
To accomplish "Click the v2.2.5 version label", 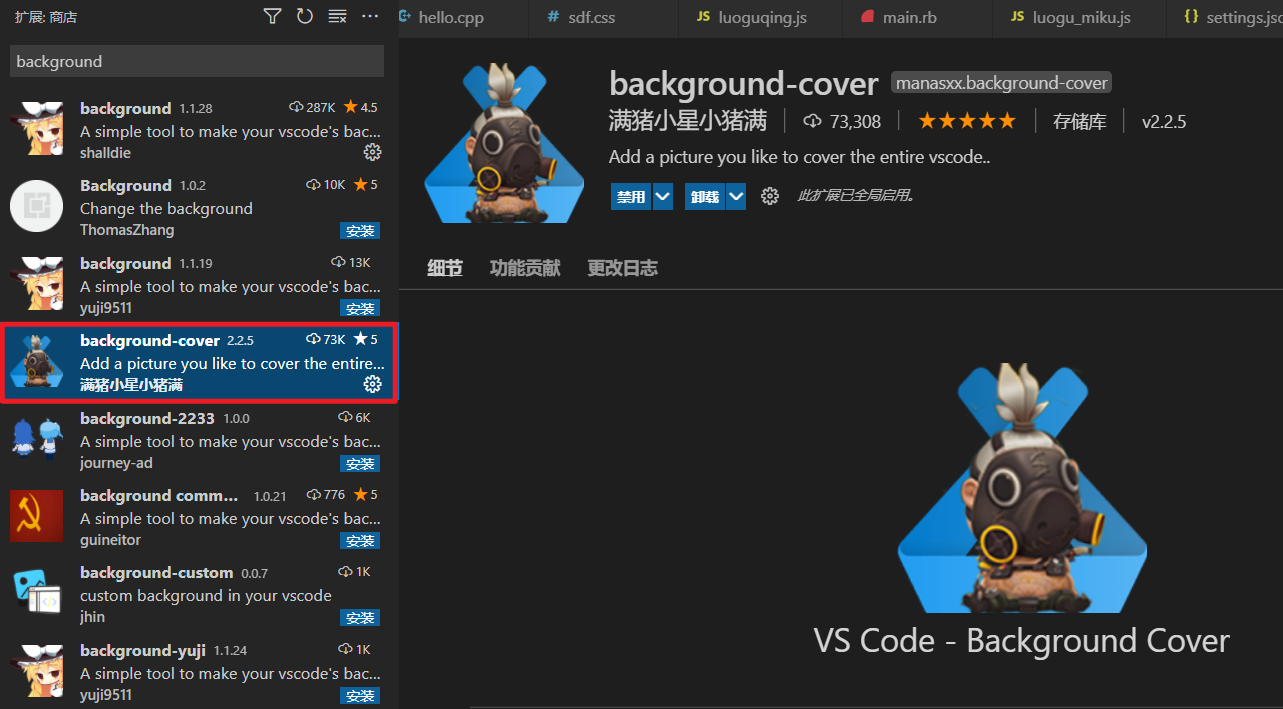I will (1164, 122).
